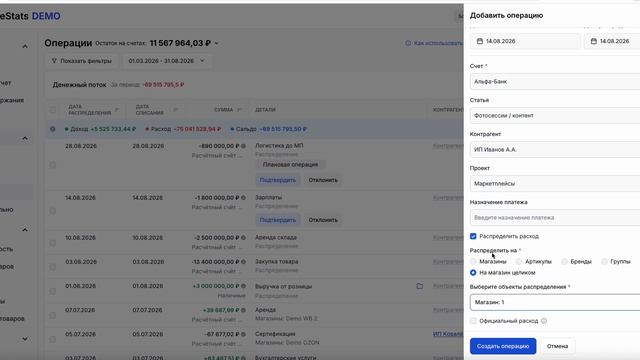
Task: Tick the checkbox for the Аренда склада row
Action: pyautogui.click(x=53, y=243)
